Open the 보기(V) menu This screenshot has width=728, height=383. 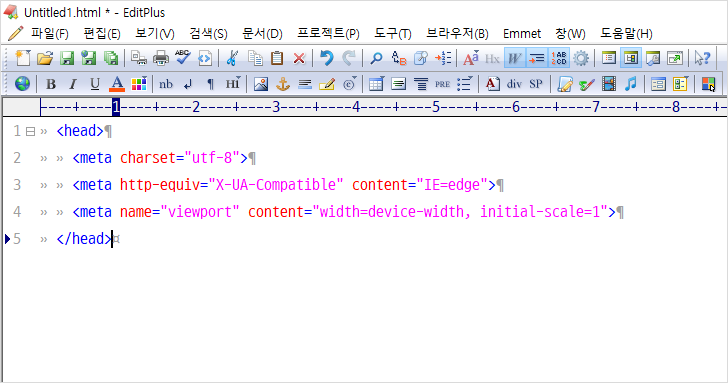155,33
